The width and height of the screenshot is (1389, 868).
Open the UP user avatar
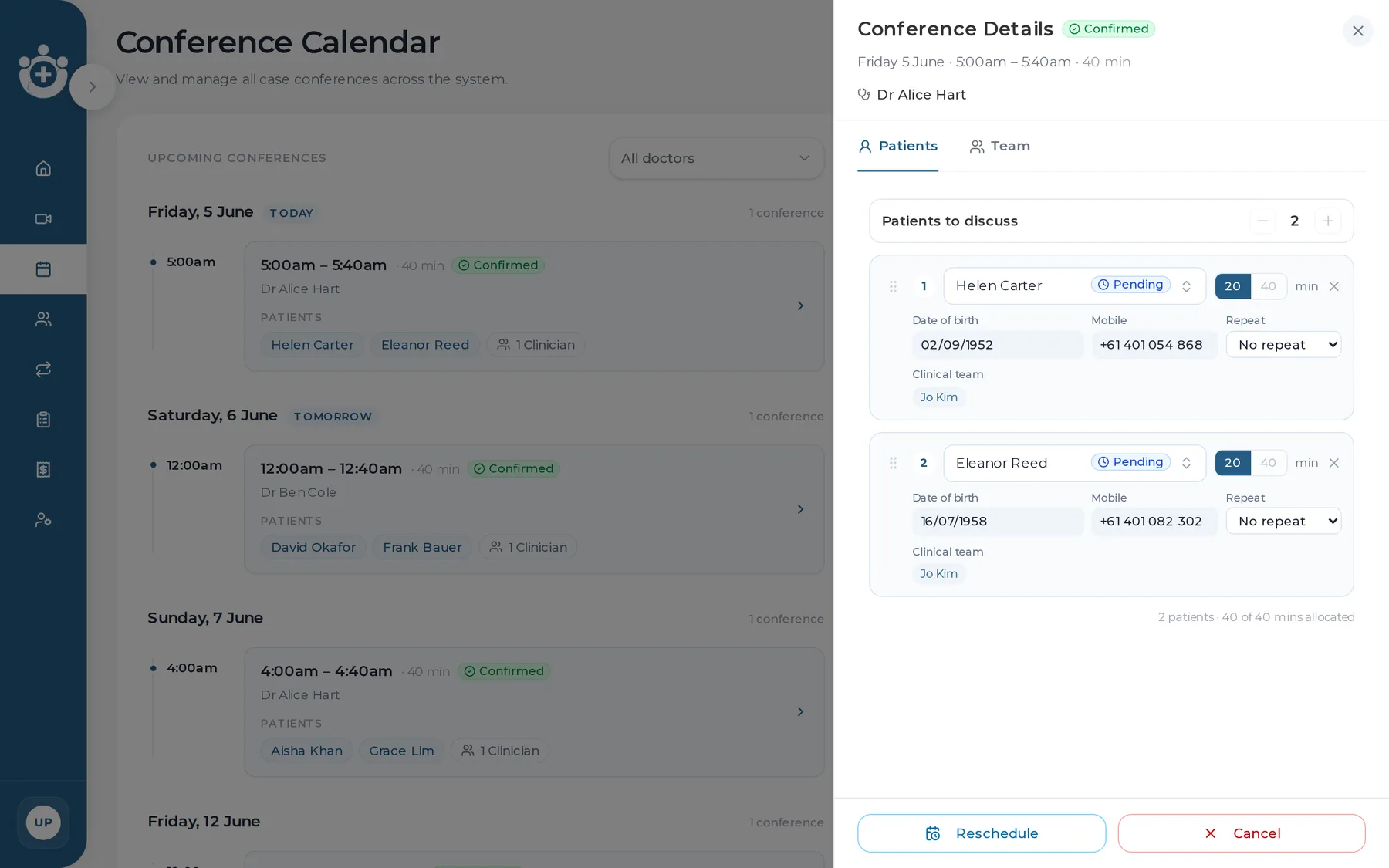coord(43,822)
